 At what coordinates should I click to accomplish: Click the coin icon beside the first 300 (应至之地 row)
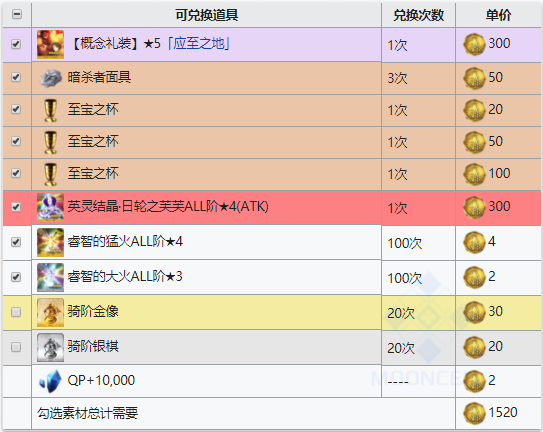pos(474,44)
